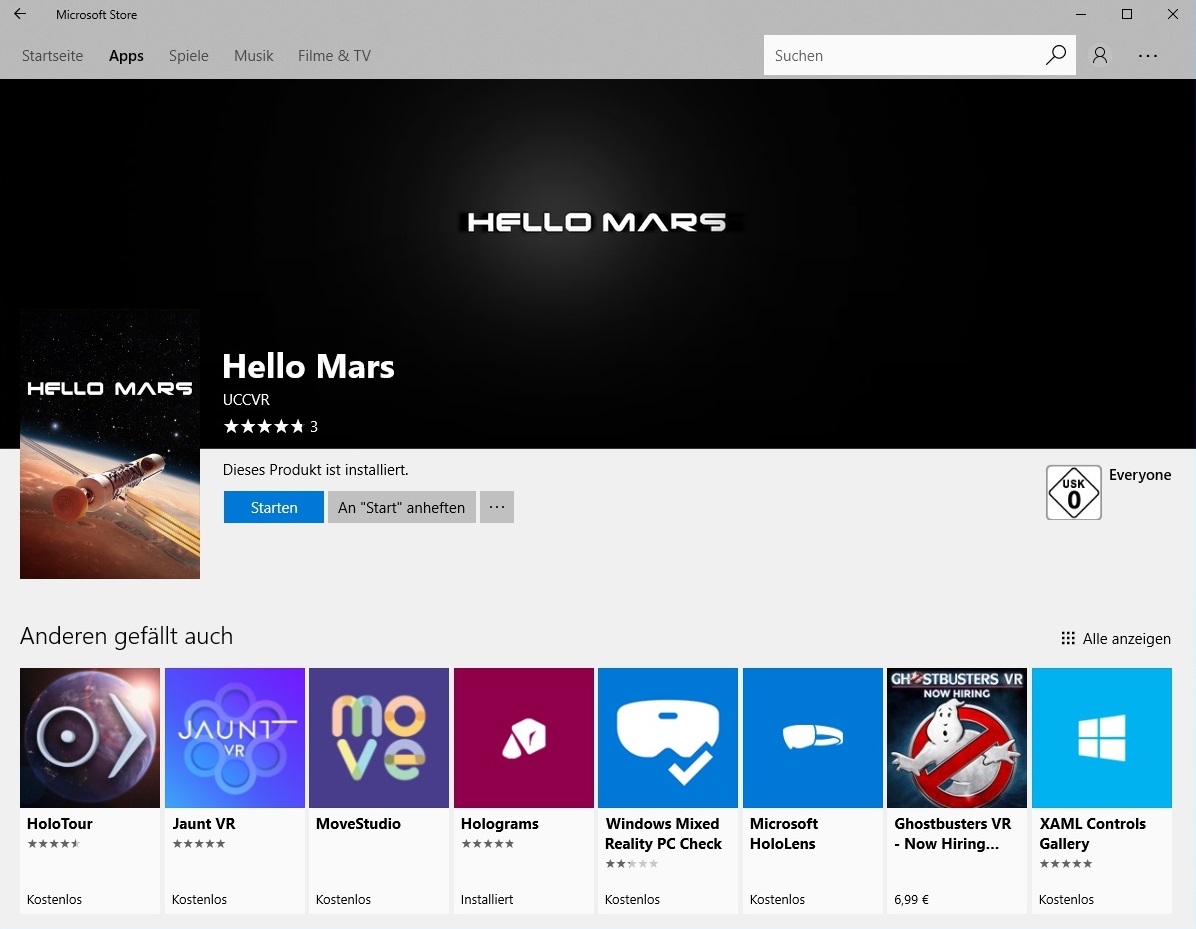This screenshot has height=929, width=1196.
Task: Open the top-right more options menu
Action: point(1147,56)
